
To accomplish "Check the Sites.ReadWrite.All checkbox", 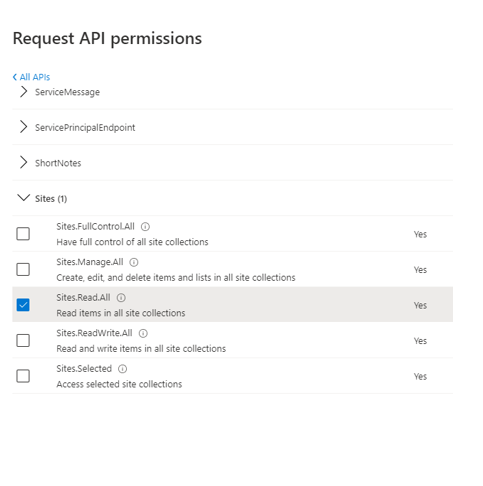I will tap(23, 340).
